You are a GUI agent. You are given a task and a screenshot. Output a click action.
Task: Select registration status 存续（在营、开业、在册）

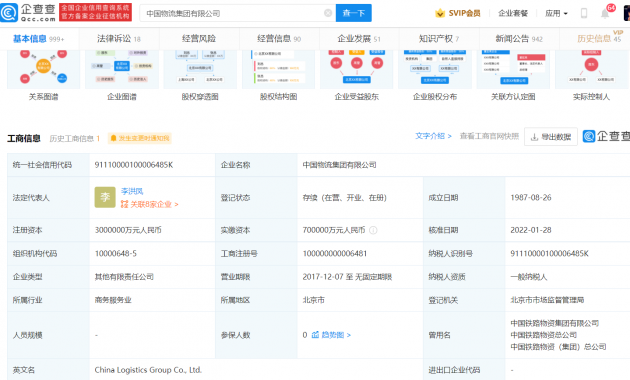tap(344, 197)
